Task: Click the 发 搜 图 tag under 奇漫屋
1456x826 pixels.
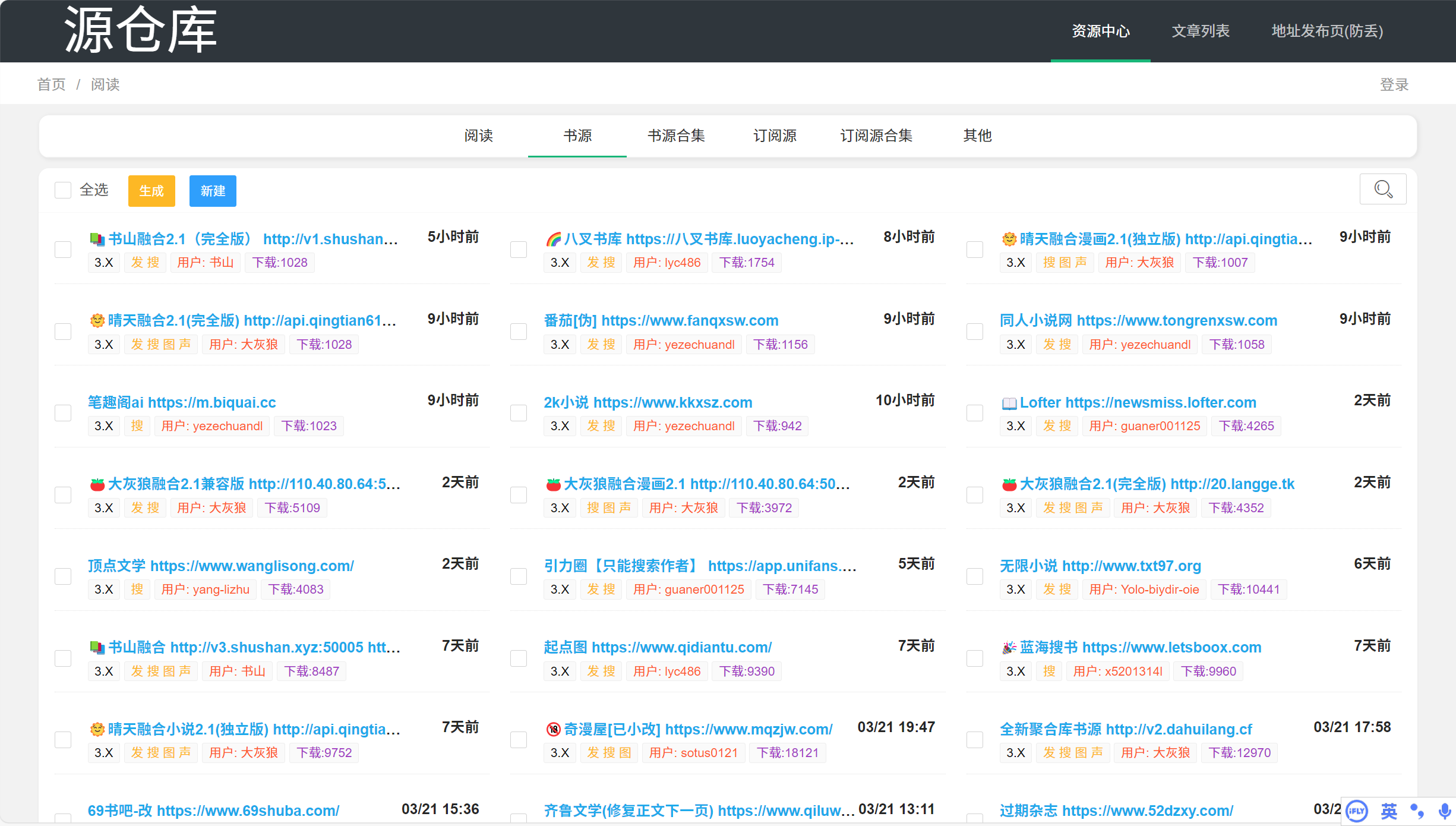Action: (x=609, y=753)
